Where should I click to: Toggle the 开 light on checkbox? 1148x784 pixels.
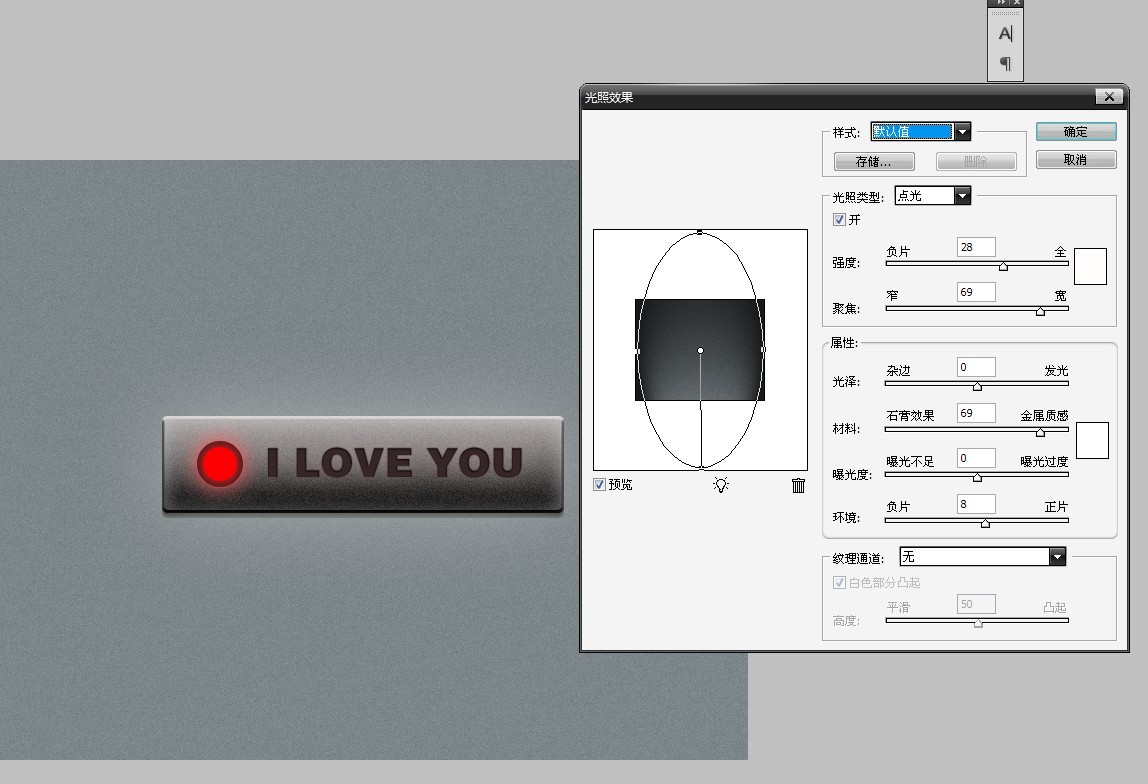840,220
